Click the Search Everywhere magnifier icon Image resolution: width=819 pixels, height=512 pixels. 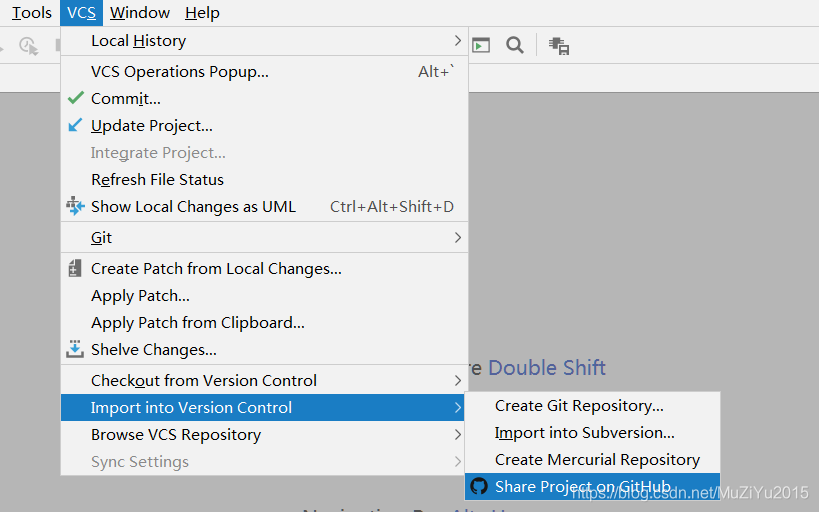pyautogui.click(x=515, y=45)
